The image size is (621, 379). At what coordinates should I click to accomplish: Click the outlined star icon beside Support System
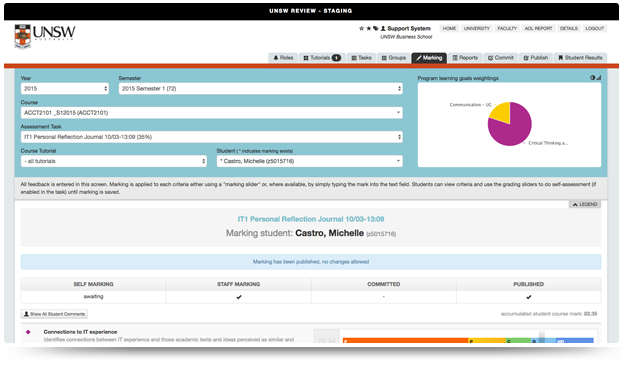tap(361, 29)
